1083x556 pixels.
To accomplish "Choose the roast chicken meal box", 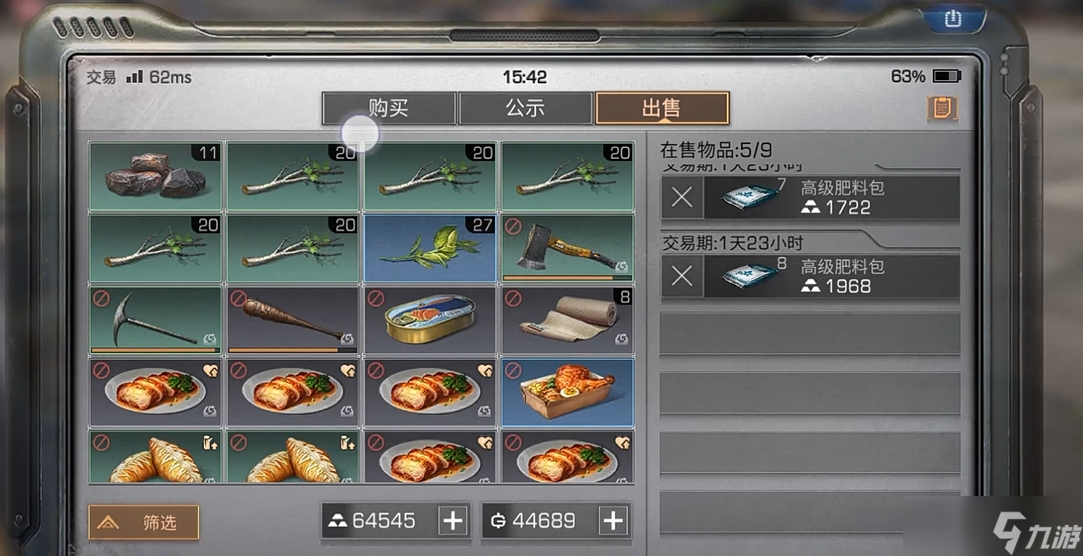I will (568, 392).
